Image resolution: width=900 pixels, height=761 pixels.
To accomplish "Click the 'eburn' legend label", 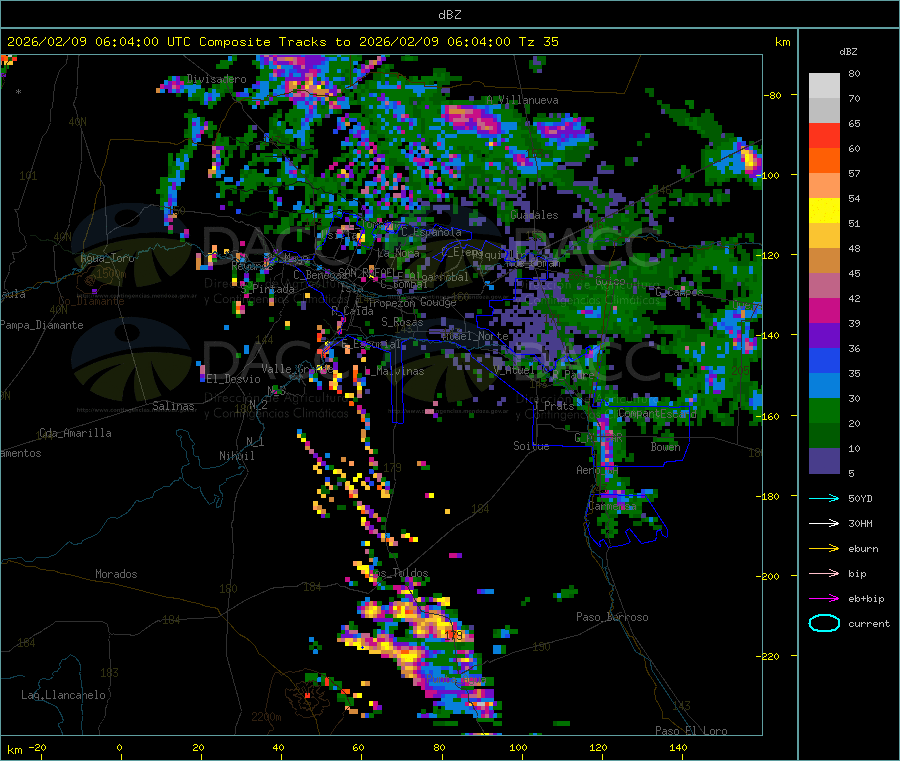I will 863,549.
